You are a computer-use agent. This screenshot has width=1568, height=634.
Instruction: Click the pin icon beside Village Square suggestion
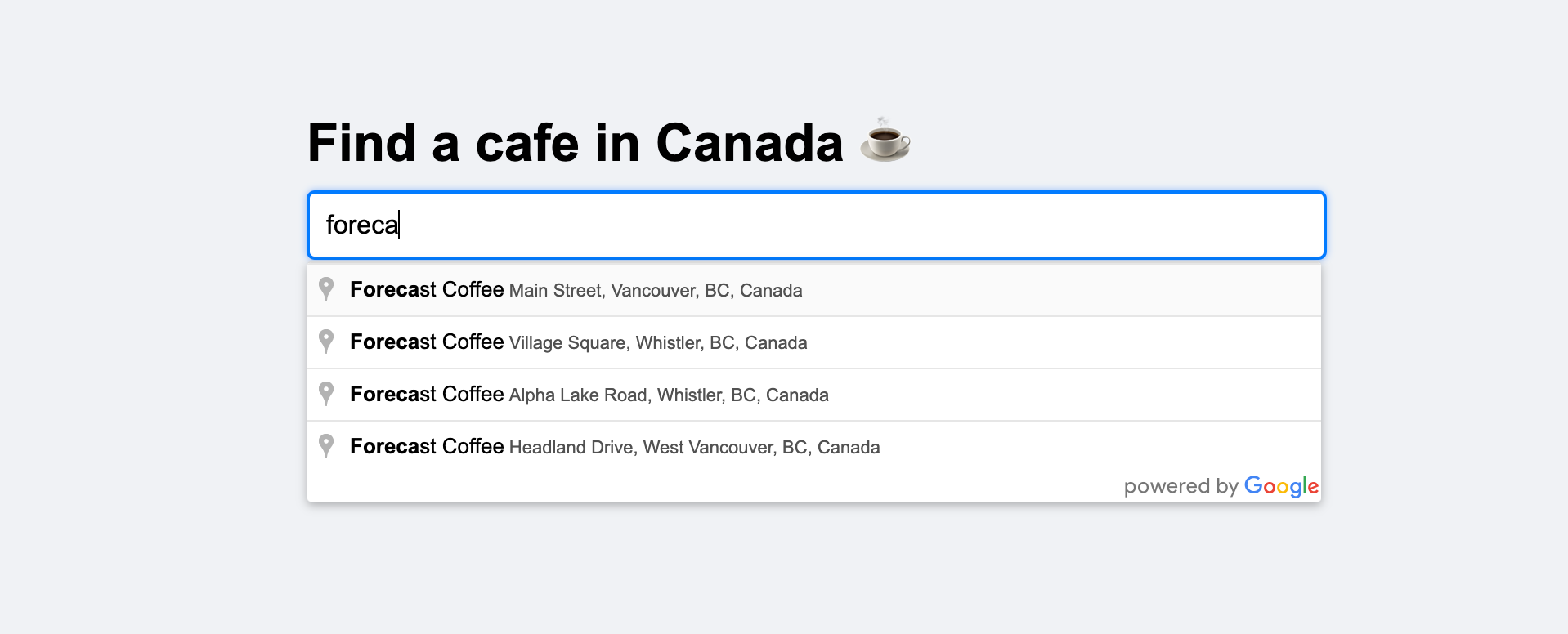coord(326,342)
